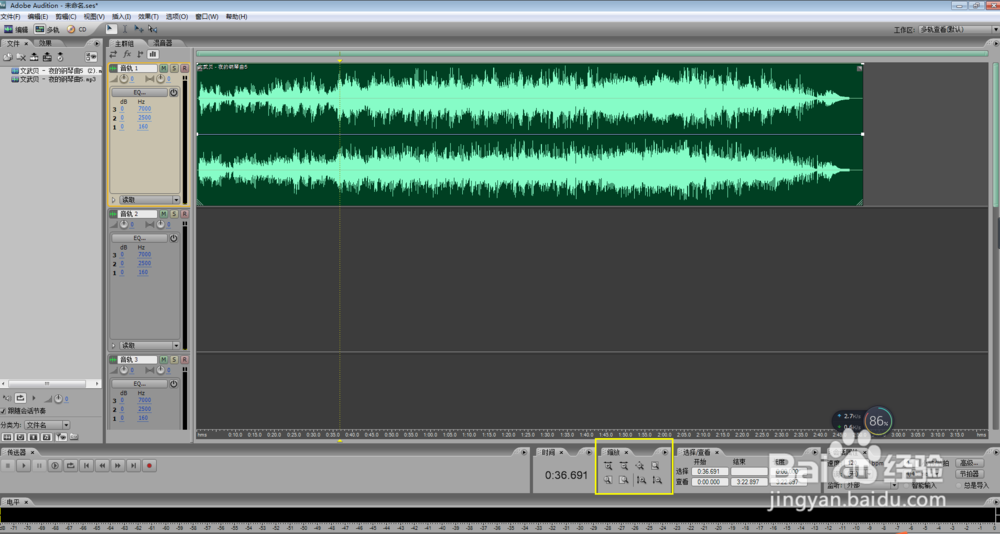This screenshot has width=1000, height=534.
Task: Open 效果(T) menu
Action: [x=148, y=17]
